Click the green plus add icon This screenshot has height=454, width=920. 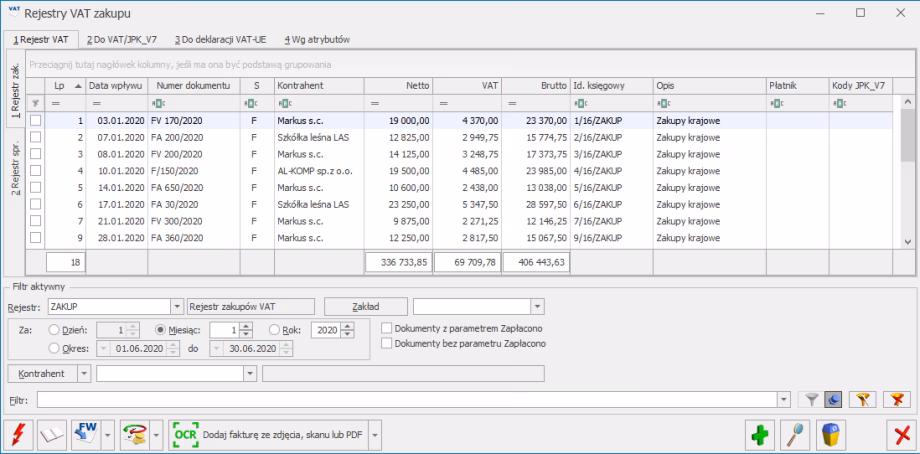click(764, 436)
